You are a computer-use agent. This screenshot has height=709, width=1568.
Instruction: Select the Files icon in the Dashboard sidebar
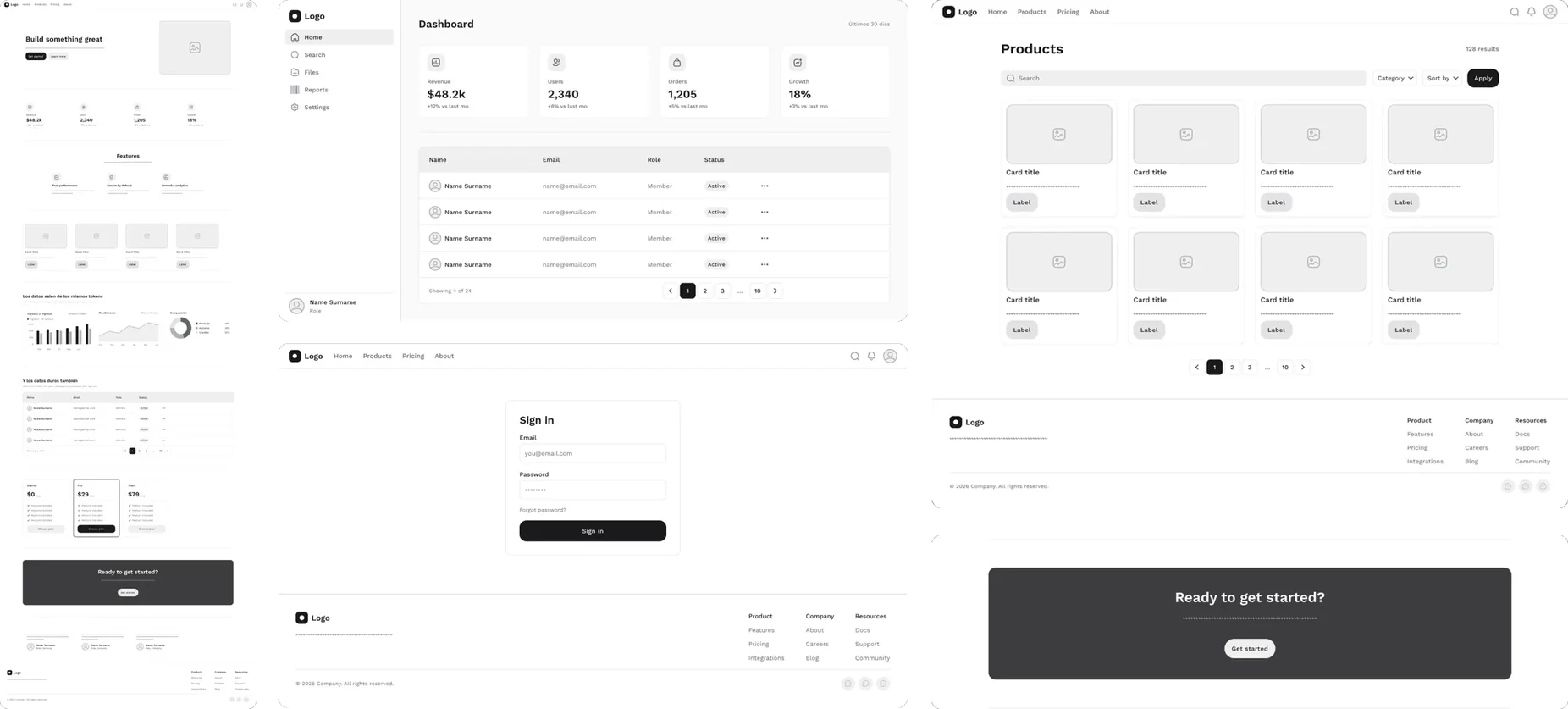click(295, 72)
